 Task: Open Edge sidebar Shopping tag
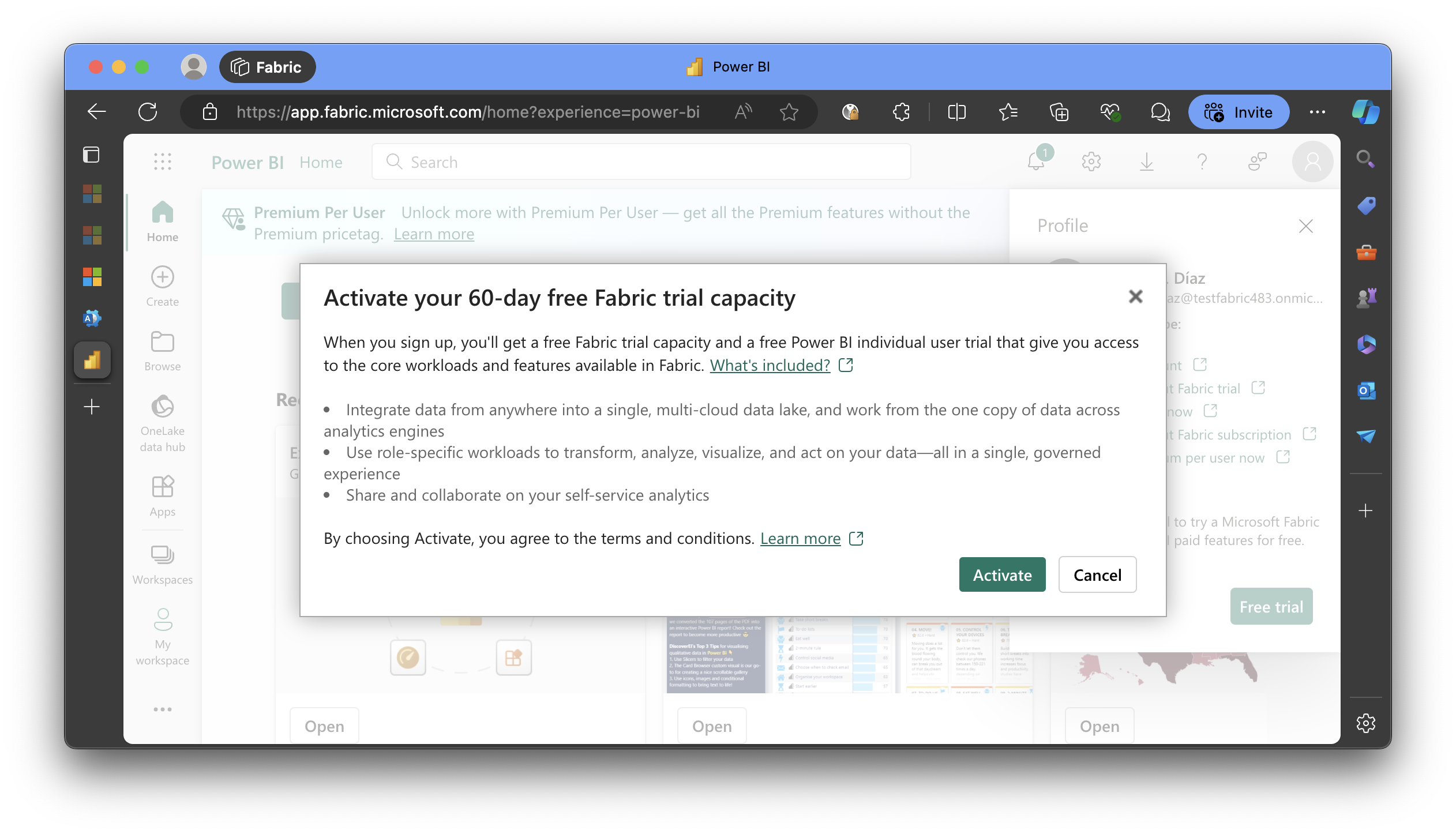point(1366,206)
